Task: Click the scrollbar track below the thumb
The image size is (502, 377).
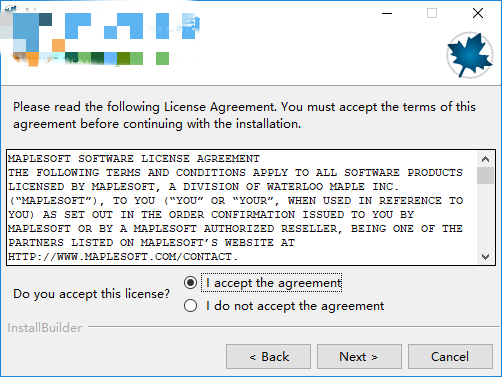Action: coord(485,216)
